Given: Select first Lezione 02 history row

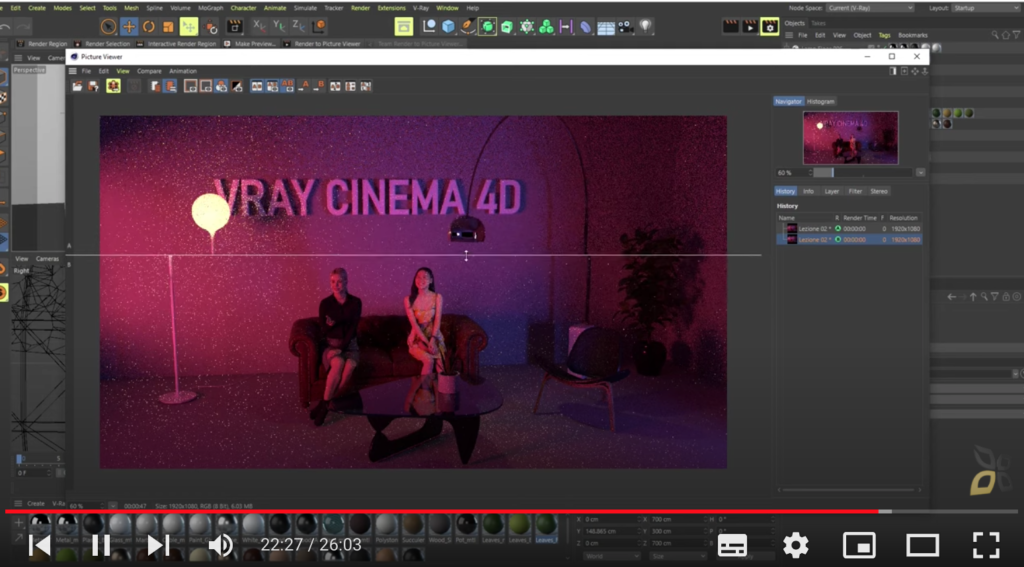Looking at the screenshot, I should click(x=849, y=229).
